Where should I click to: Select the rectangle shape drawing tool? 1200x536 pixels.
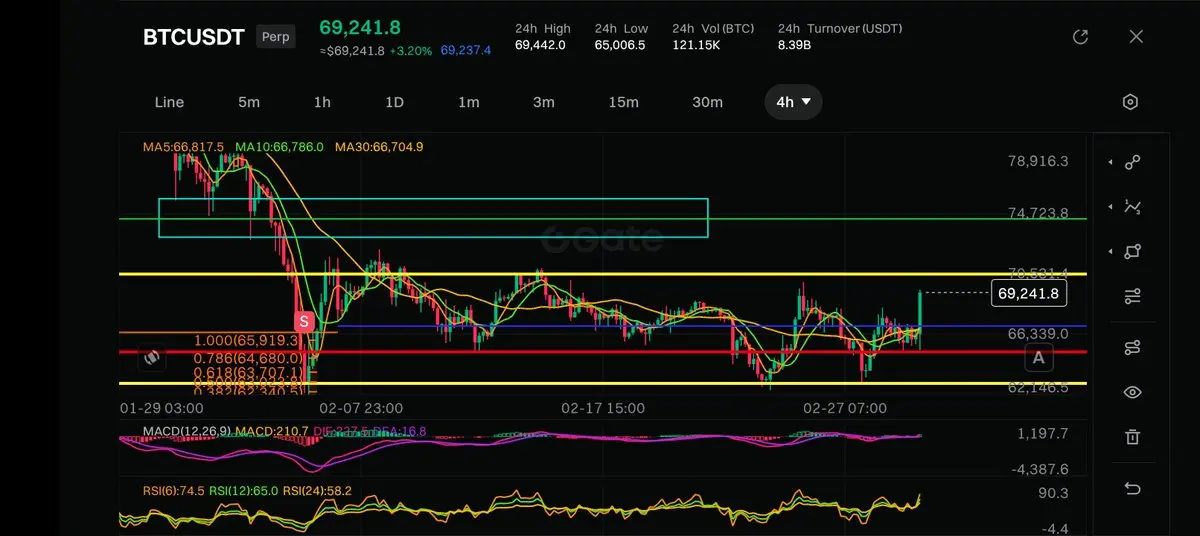pos(1132,252)
